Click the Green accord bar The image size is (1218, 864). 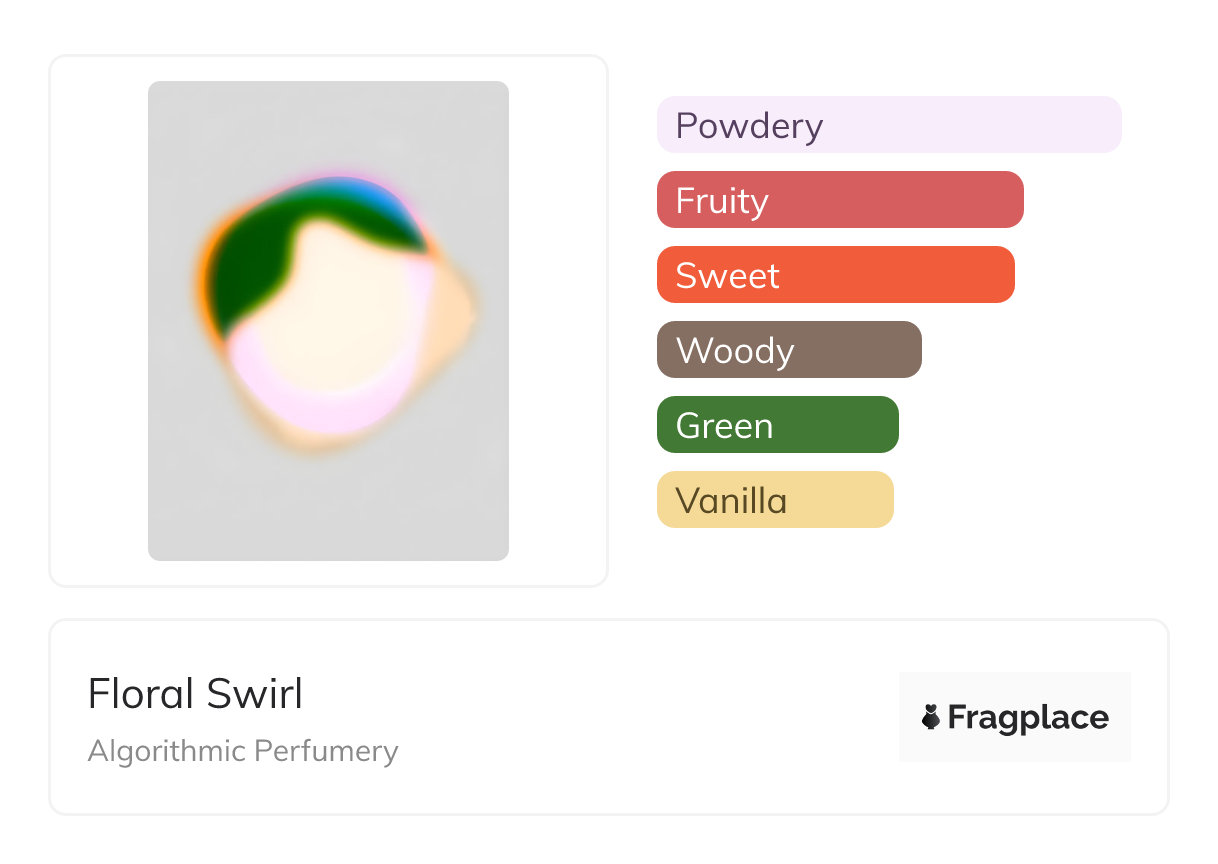(778, 425)
